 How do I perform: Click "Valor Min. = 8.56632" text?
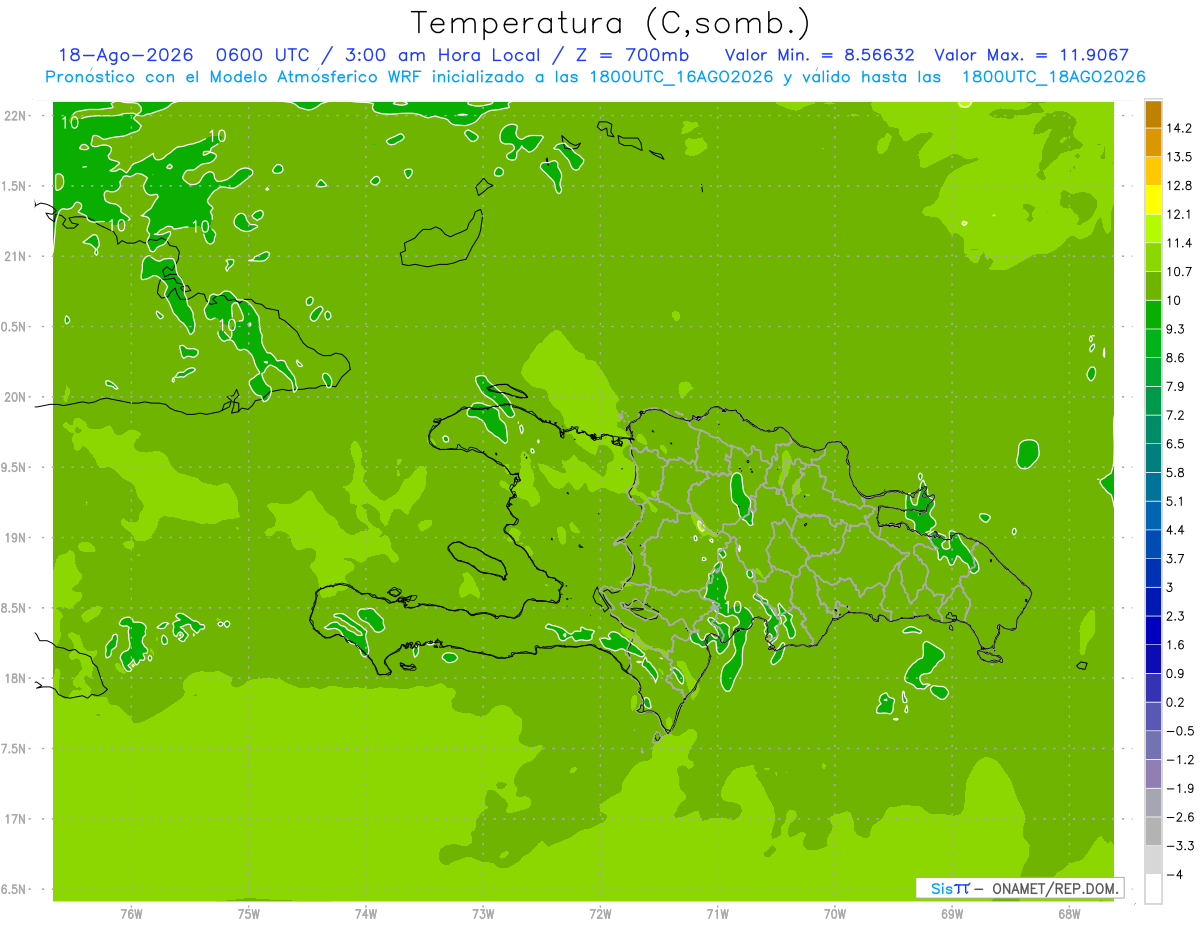(x=820, y=55)
